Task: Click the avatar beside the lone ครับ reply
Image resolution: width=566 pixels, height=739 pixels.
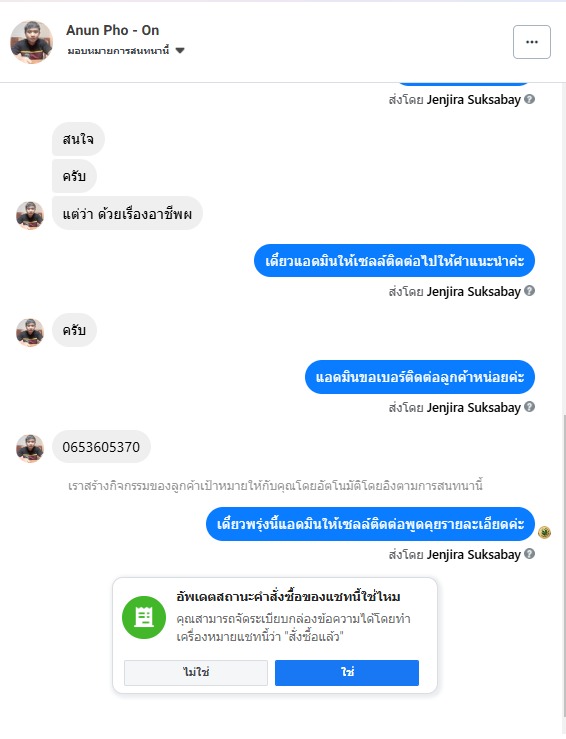Action: tap(30, 332)
